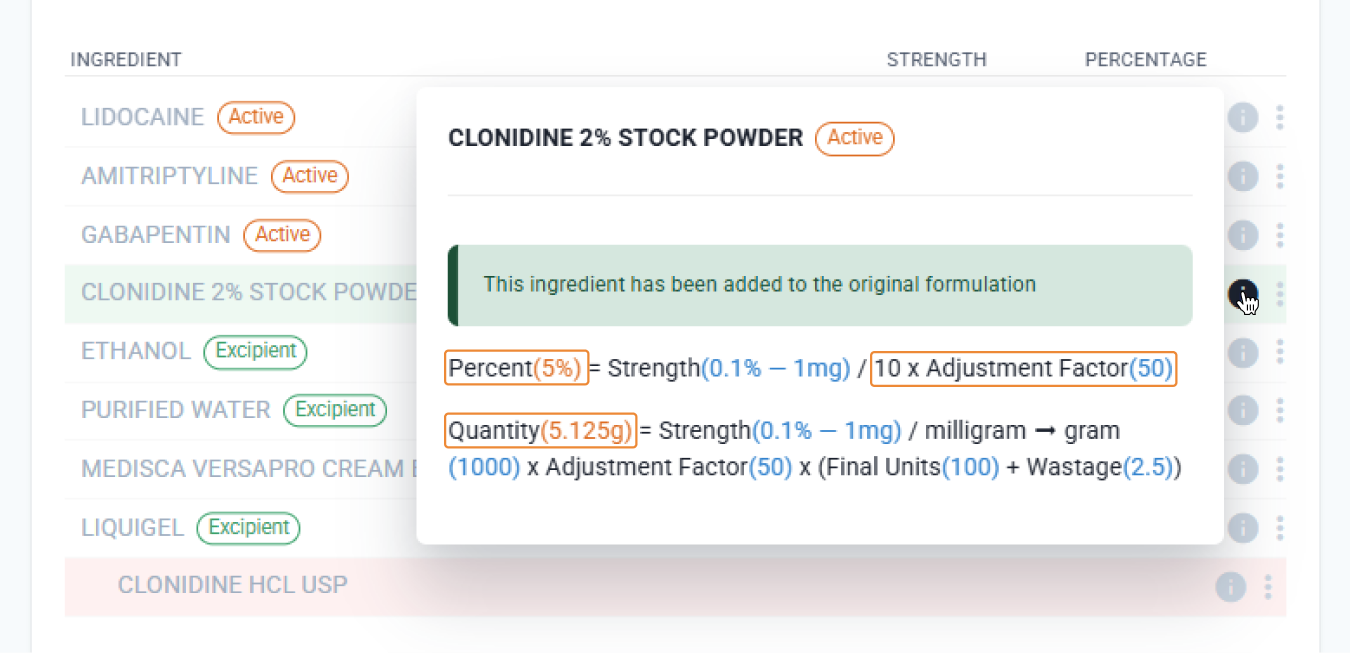This screenshot has width=1350, height=653.
Task: Select the Clonidine HCL USP row
Action: coord(233,585)
